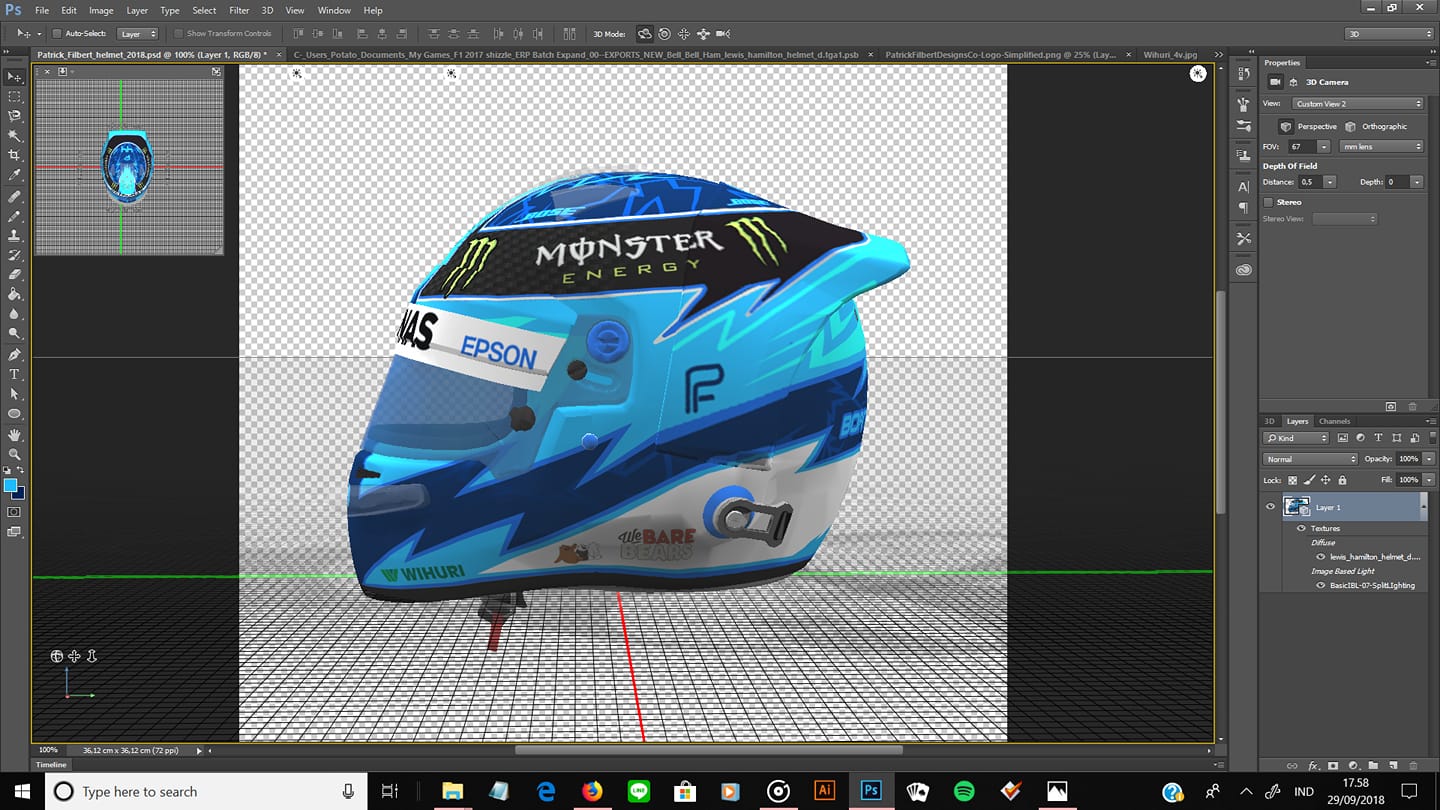Click the Drag 3D Object mode icon
Screen dimensions: 1440x810
[684, 34]
